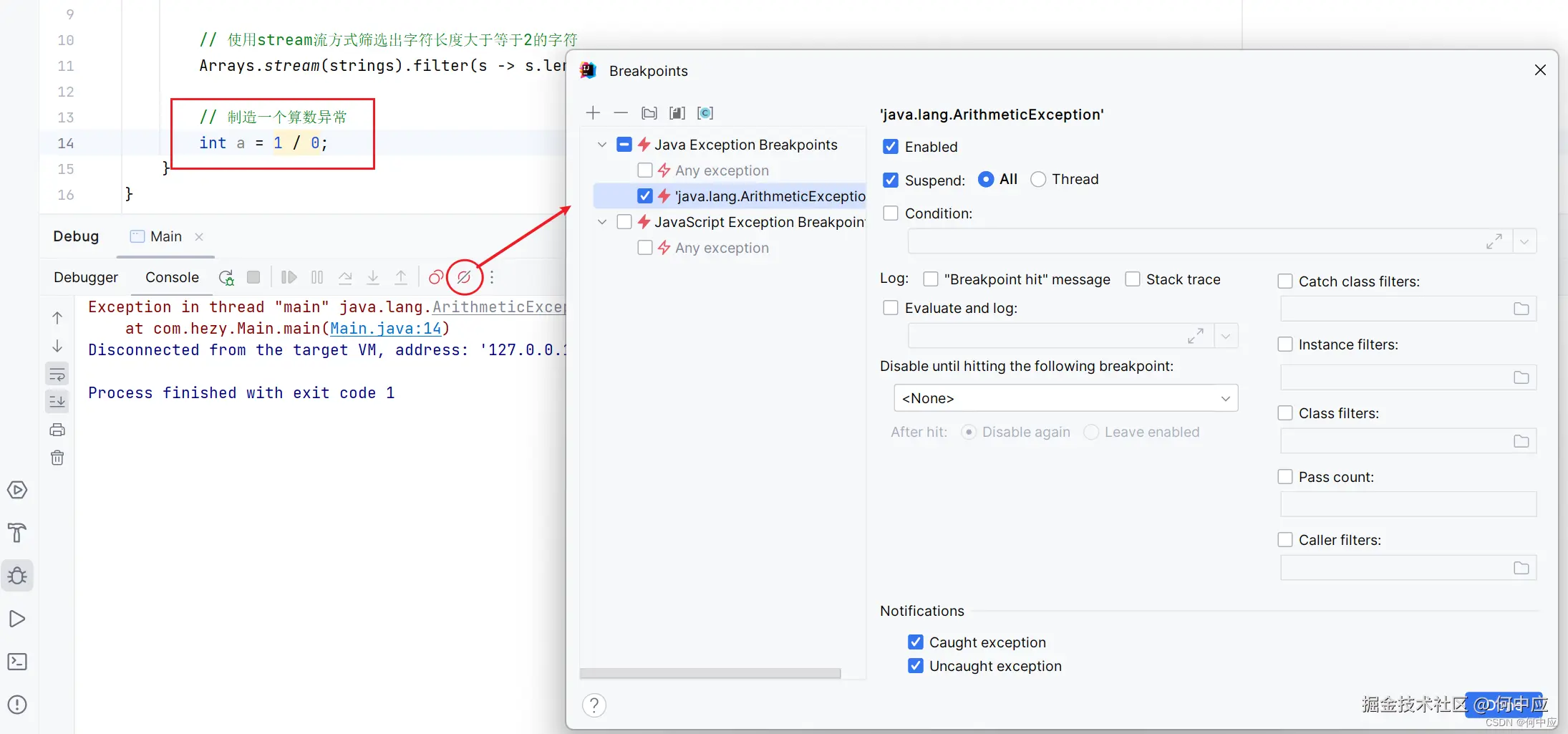This screenshot has width=1568, height=734.
Task: Check Java Any exception breakpoint
Action: (645, 170)
